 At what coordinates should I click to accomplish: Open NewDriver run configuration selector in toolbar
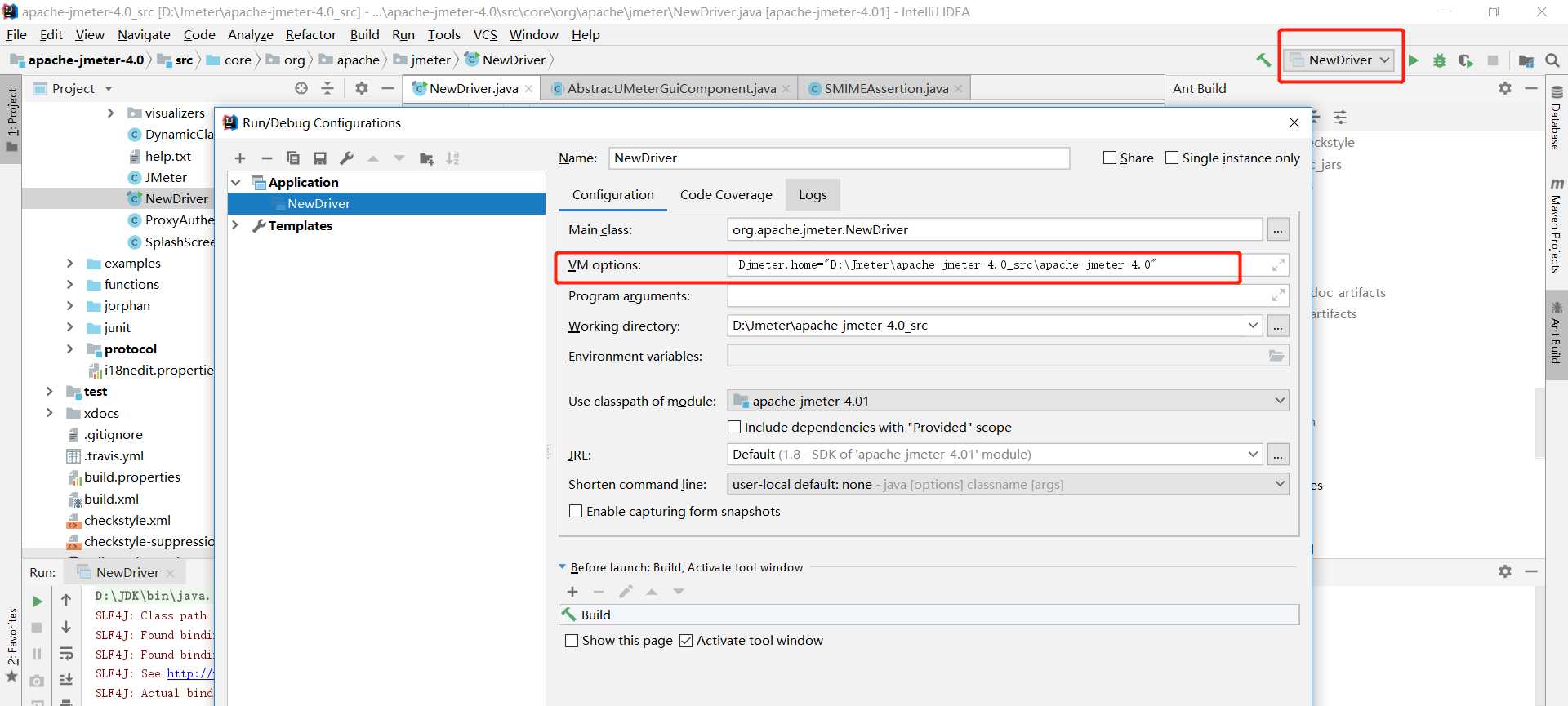(x=1339, y=60)
